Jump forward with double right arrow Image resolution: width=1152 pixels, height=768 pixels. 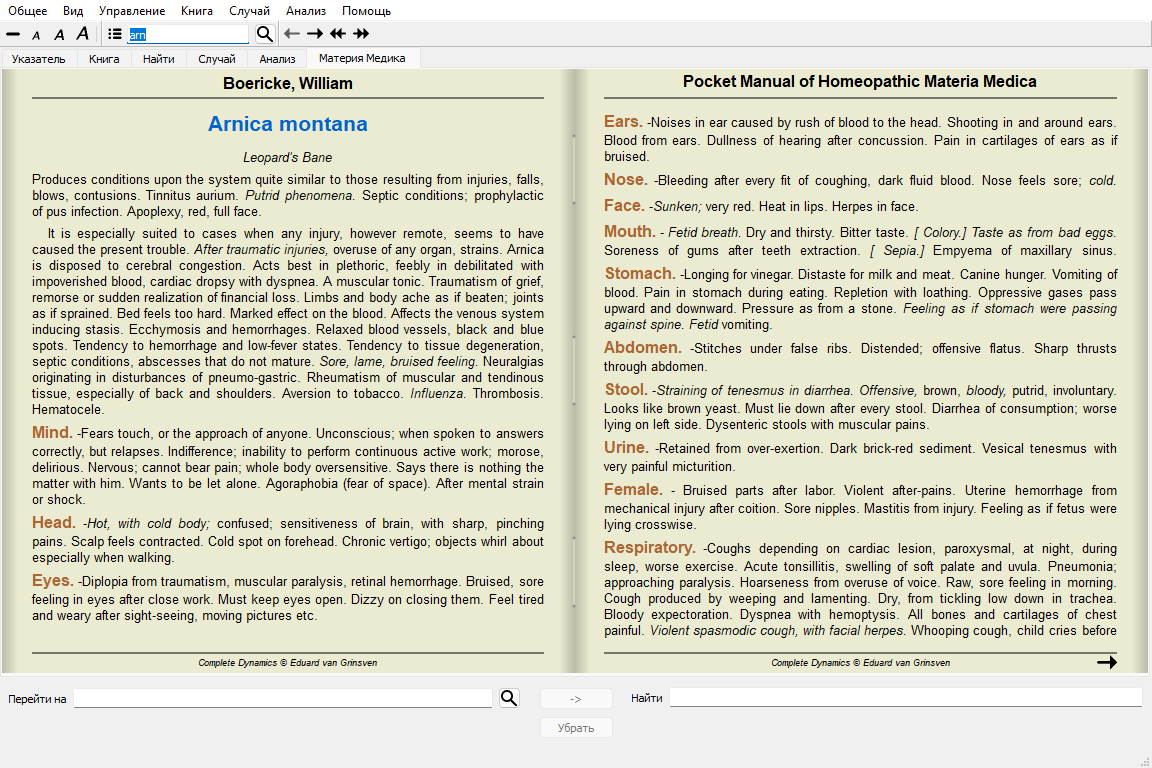coord(361,34)
